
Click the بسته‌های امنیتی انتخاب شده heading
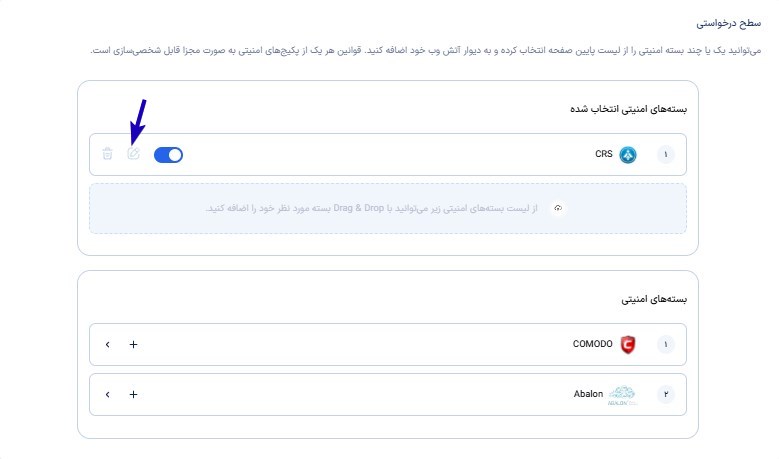pos(628,109)
